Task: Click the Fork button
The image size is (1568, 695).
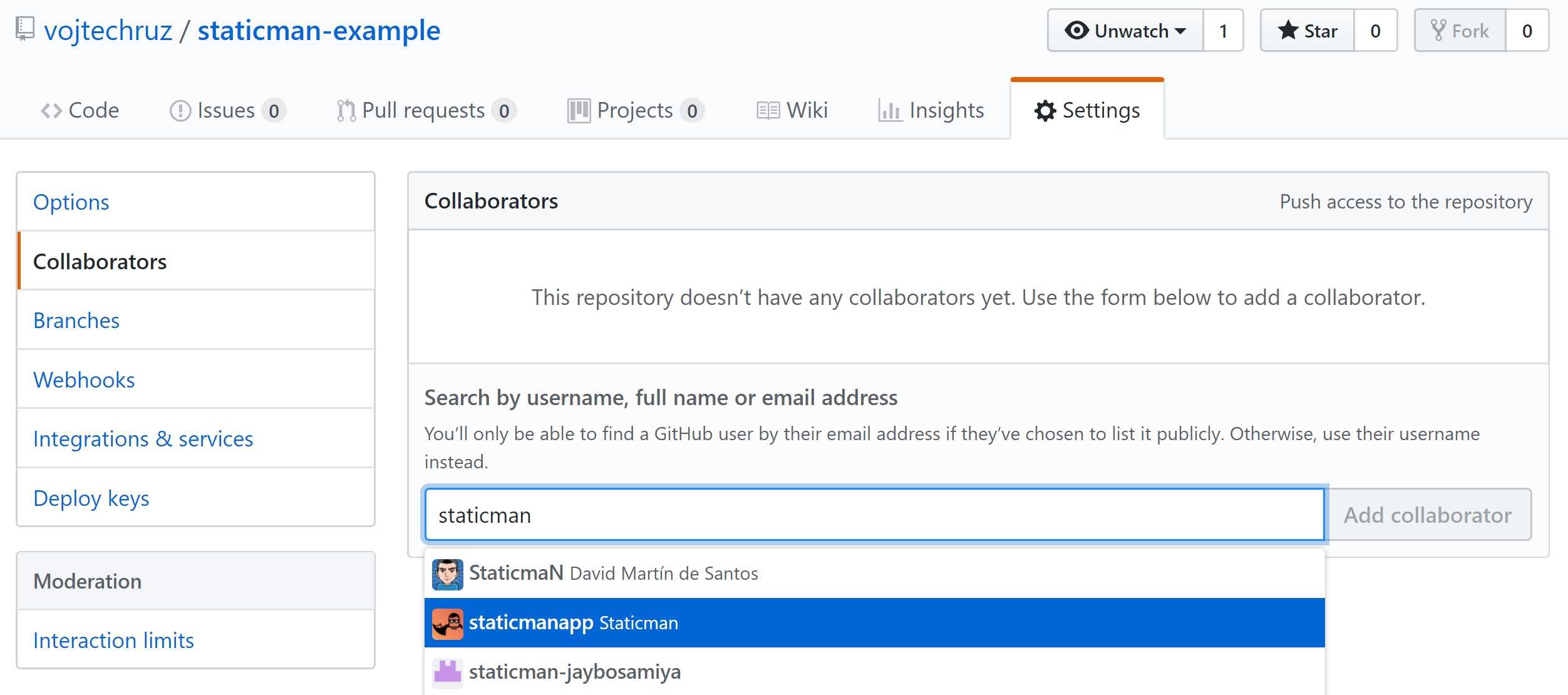Action: tap(1460, 31)
